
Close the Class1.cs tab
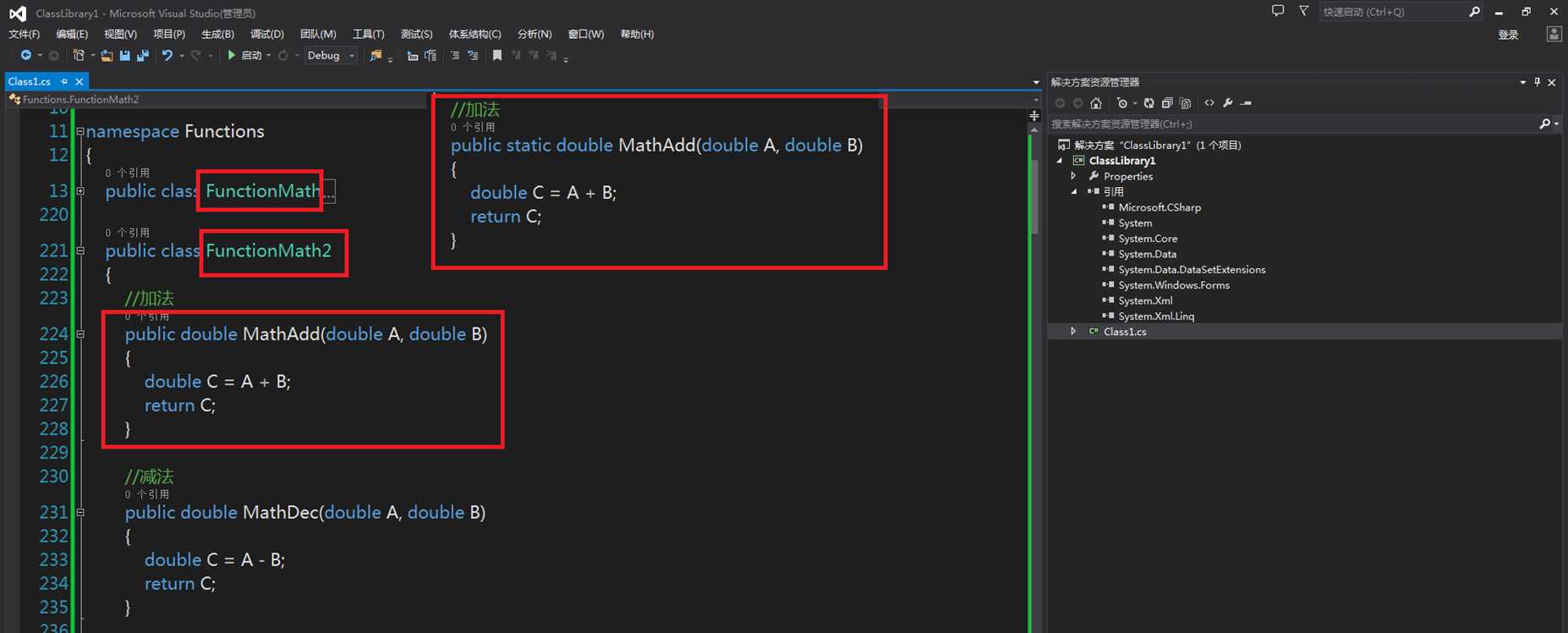[79, 81]
